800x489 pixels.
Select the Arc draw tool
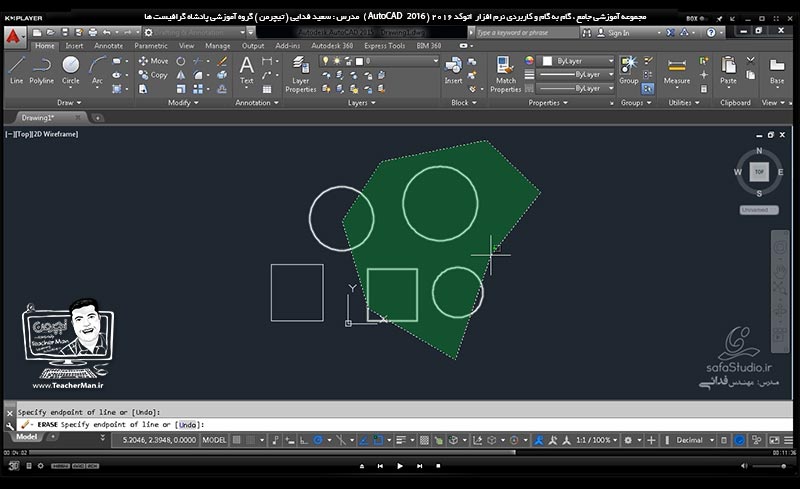(97, 70)
